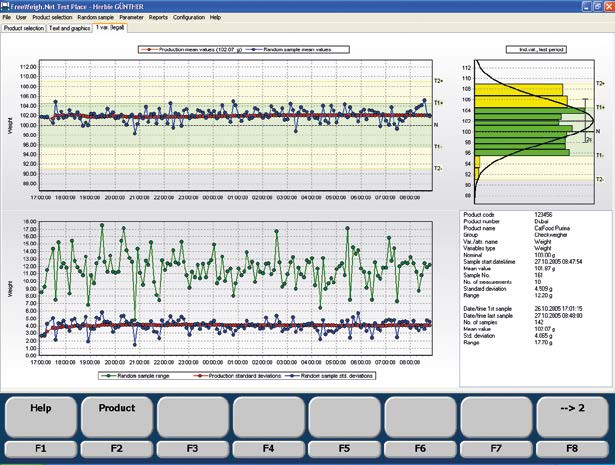Click the F4 function key button
This screenshot has width=615, height=465.
(269, 449)
